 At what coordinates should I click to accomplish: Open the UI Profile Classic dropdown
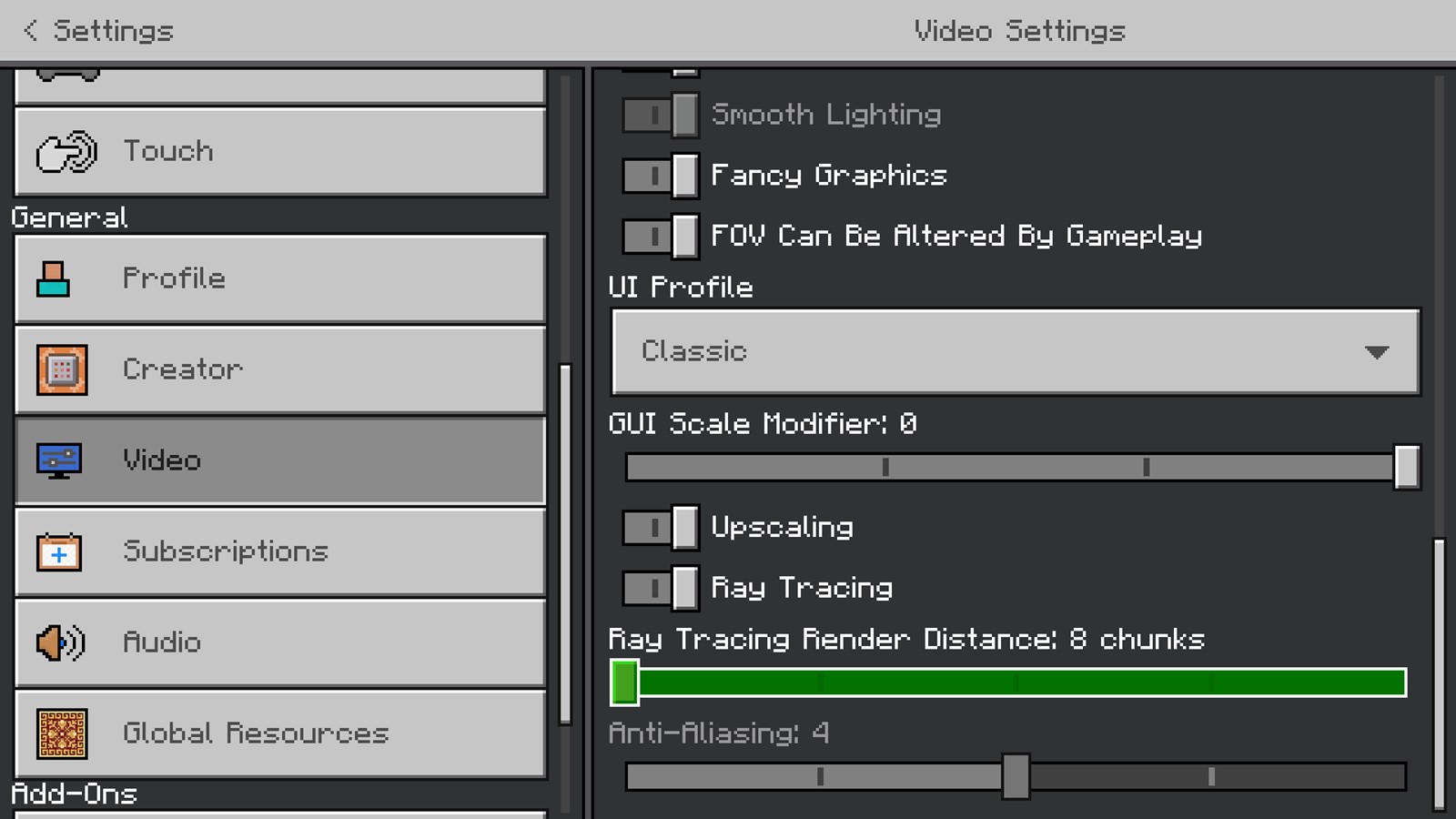click(1016, 351)
